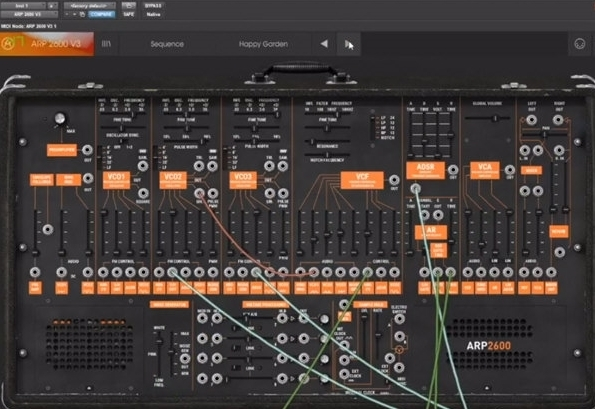Adjust the Global Volume slider
Image resolution: width=595 pixels, height=409 pixels.
tap(487, 118)
